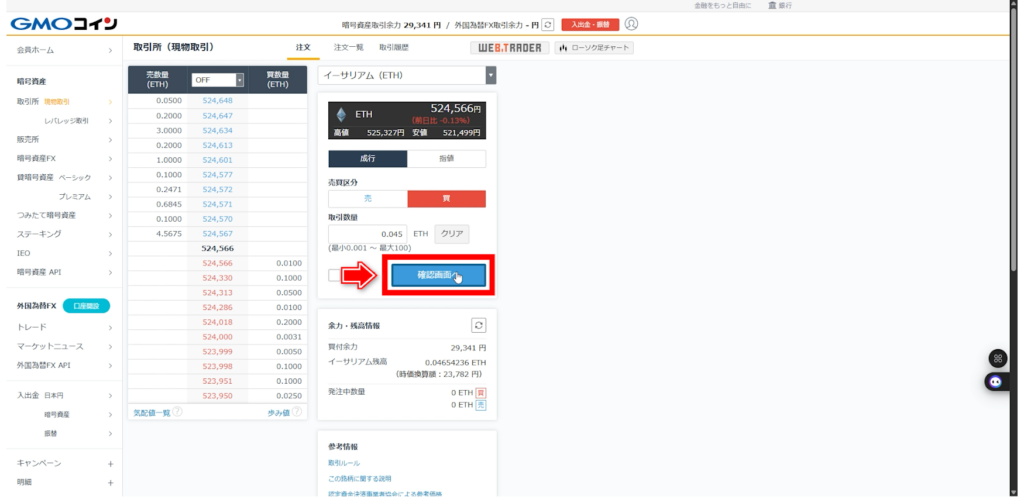The image size is (1024, 503).
Task: Open the OFF grouping dropdown in order book
Action: click(218, 80)
